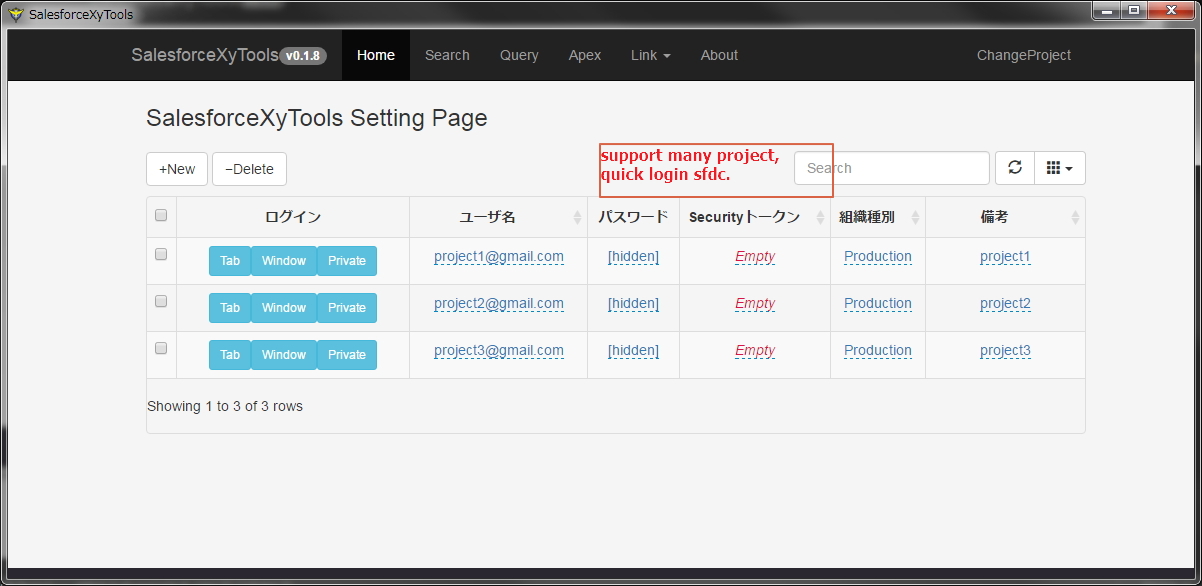
Task: Click Window login for project1
Action: pyautogui.click(x=284, y=261)
